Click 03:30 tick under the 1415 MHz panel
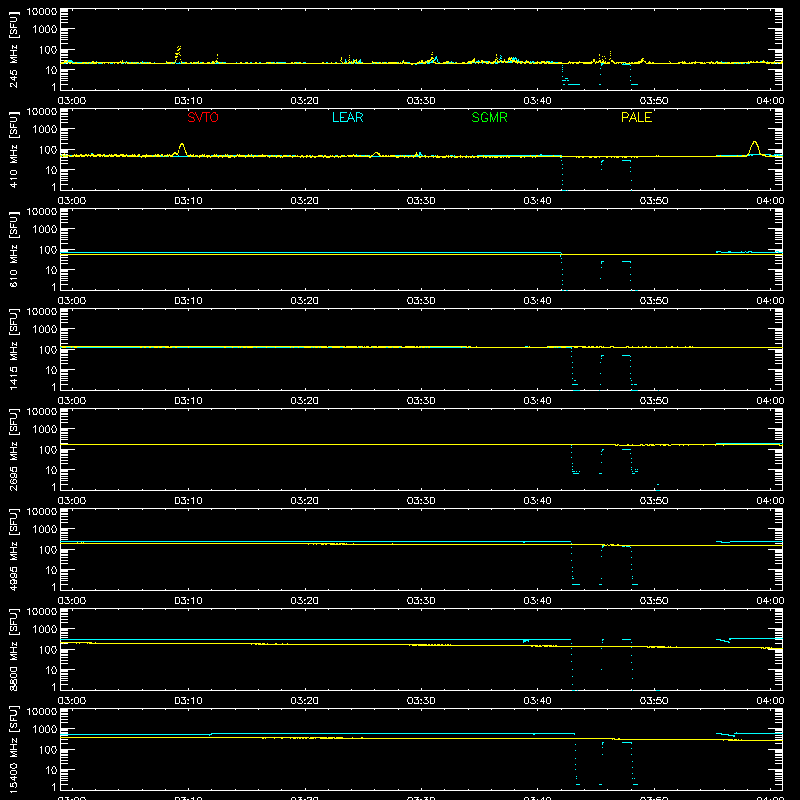The height and width of the screenshot is (800, 800). pos(421,401)
